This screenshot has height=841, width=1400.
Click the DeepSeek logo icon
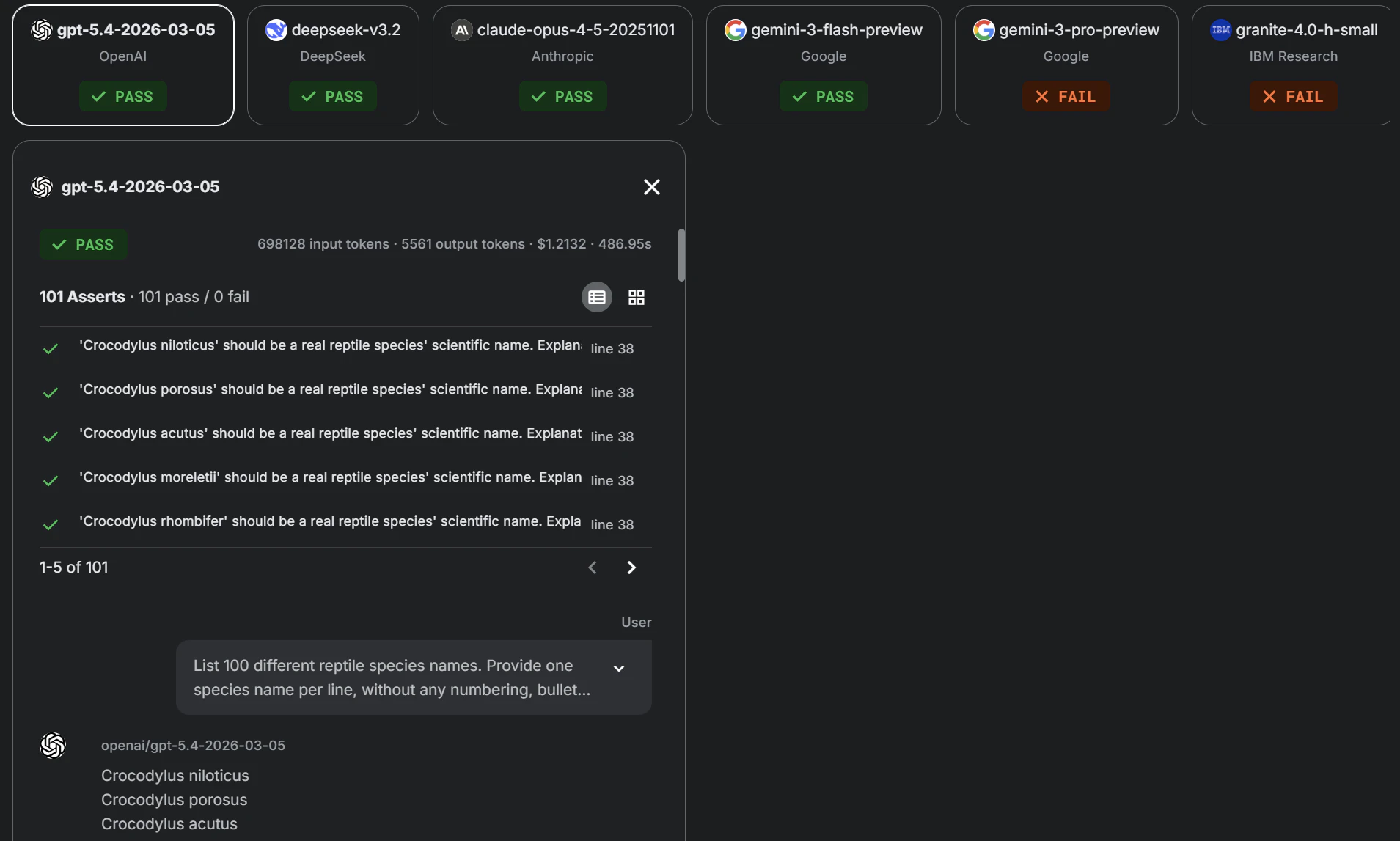tap(276, 30)
